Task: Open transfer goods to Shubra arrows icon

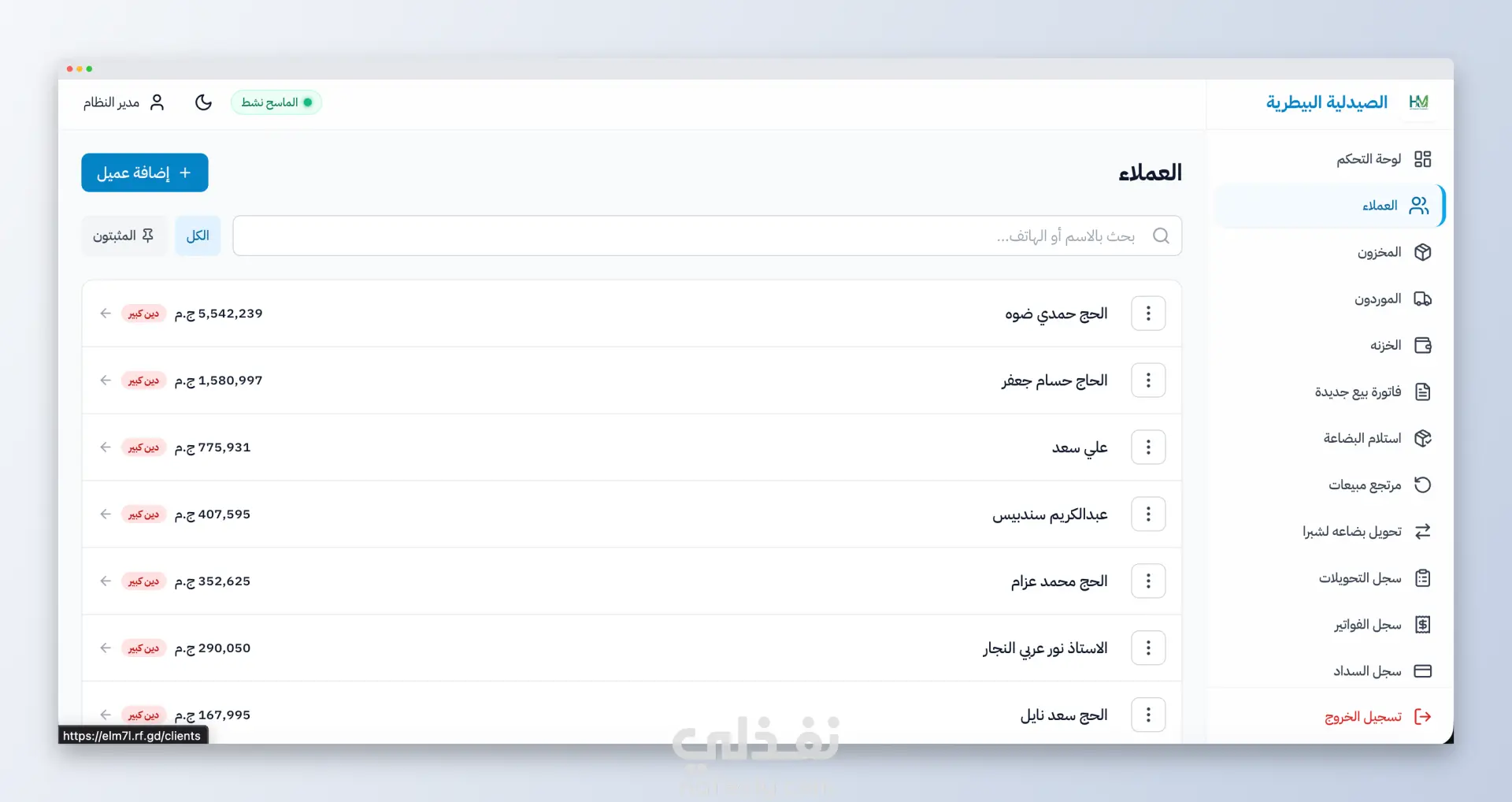Action: click(x=1422, y=531)
